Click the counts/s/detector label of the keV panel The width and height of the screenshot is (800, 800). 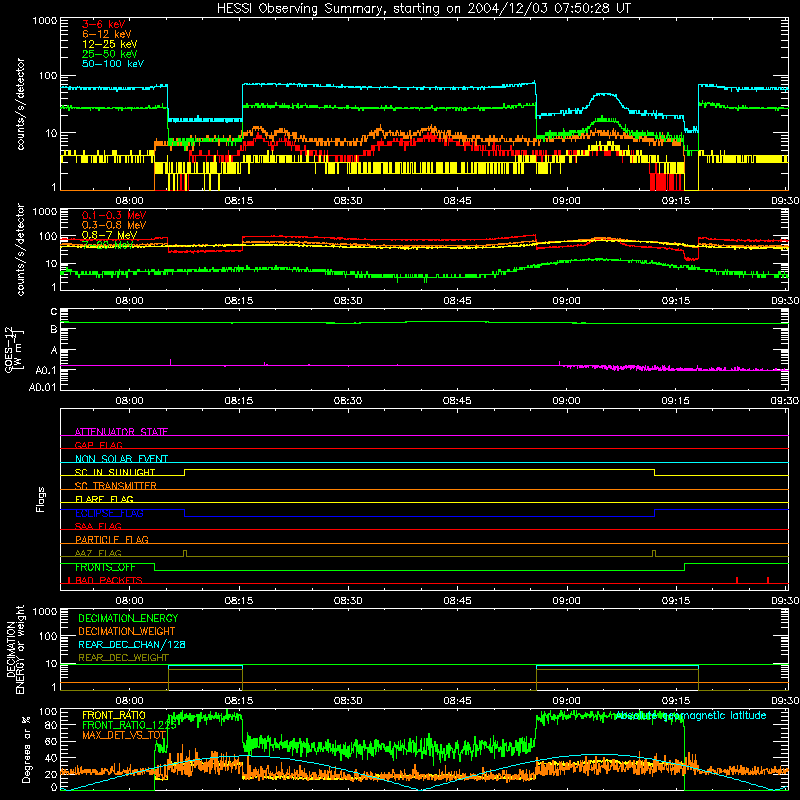tap(20, 104)
